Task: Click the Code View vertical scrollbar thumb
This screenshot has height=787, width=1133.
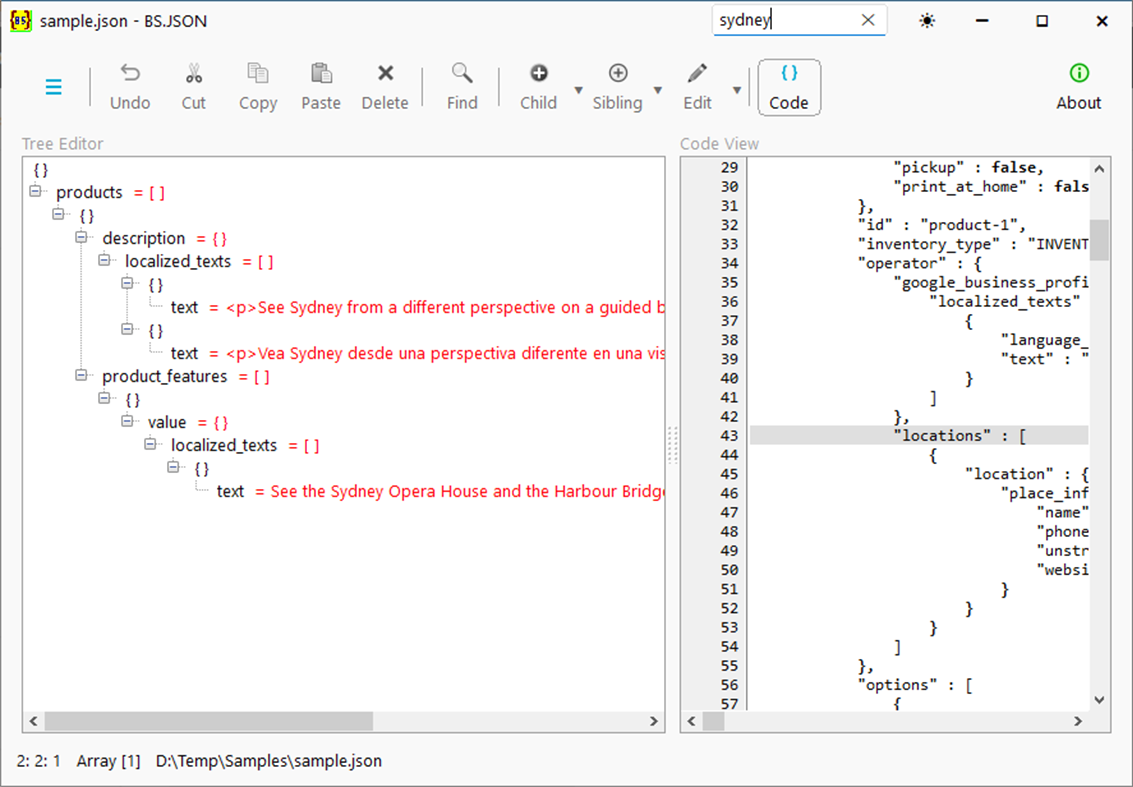Action: [x=1099, y=239]
